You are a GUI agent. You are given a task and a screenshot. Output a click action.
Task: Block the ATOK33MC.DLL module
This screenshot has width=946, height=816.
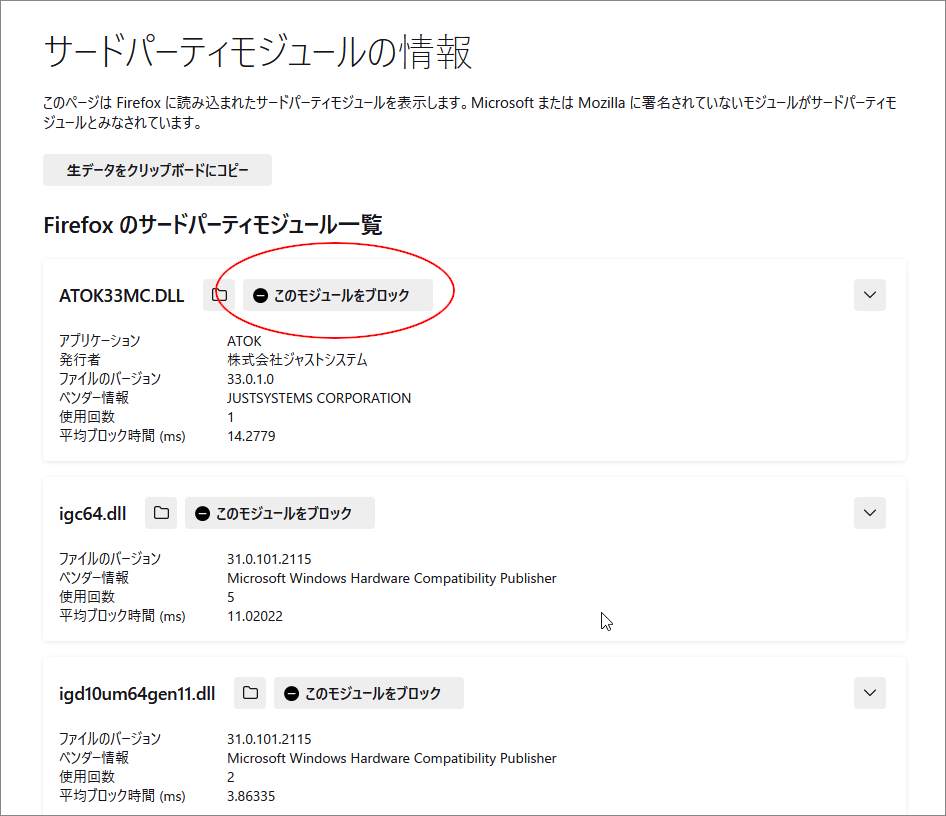pos(338,295)
